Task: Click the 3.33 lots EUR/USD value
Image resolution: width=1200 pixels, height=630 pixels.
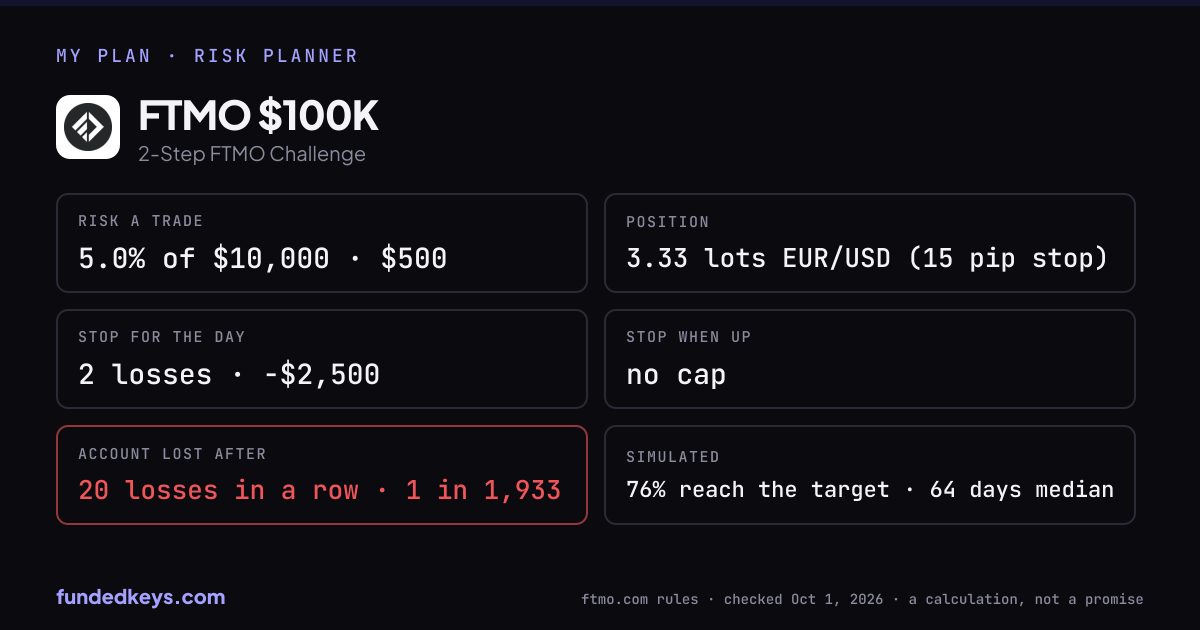Action: coord(758,259)
